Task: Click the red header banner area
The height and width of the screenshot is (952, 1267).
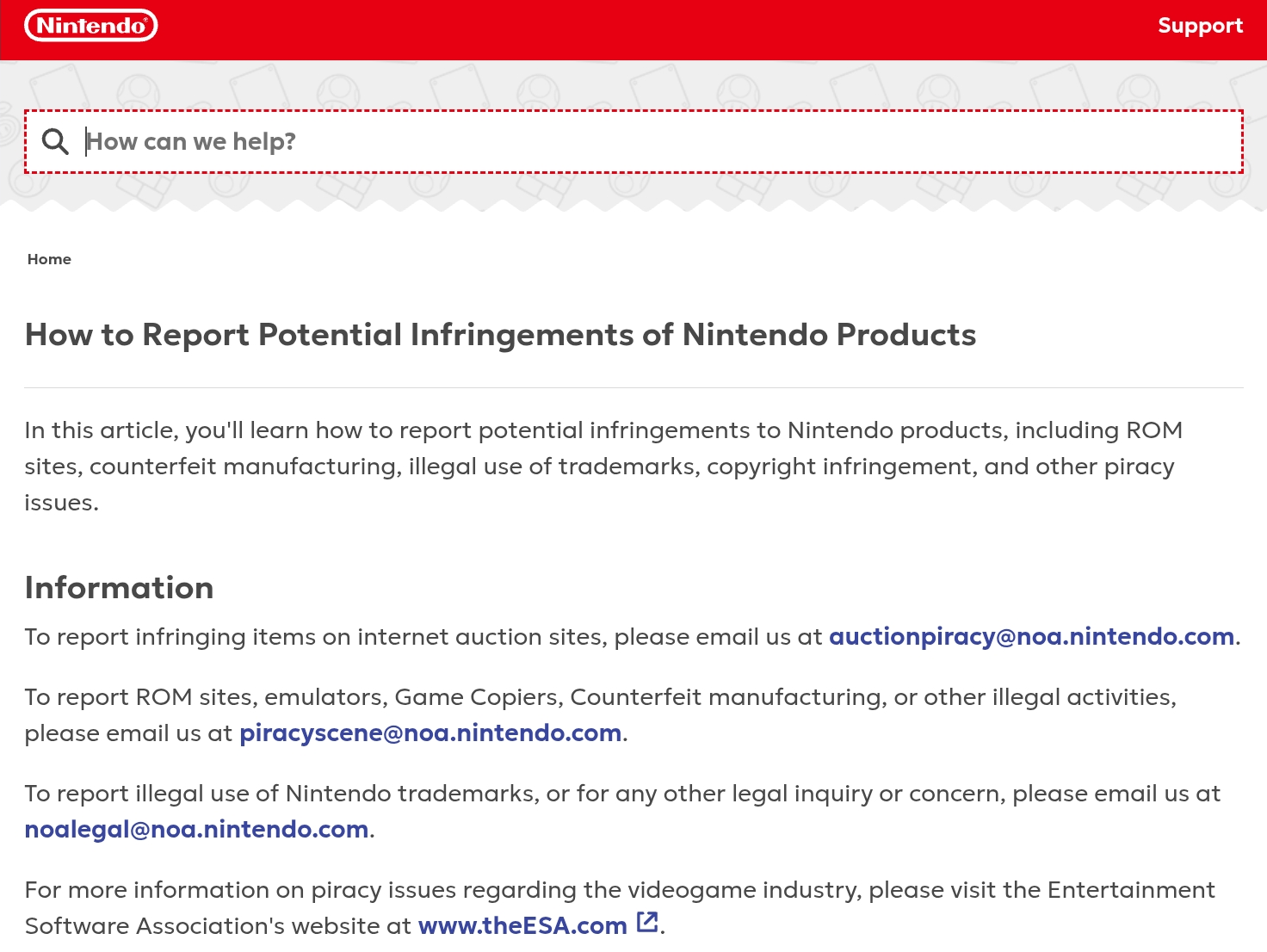Action: [633, 30]
